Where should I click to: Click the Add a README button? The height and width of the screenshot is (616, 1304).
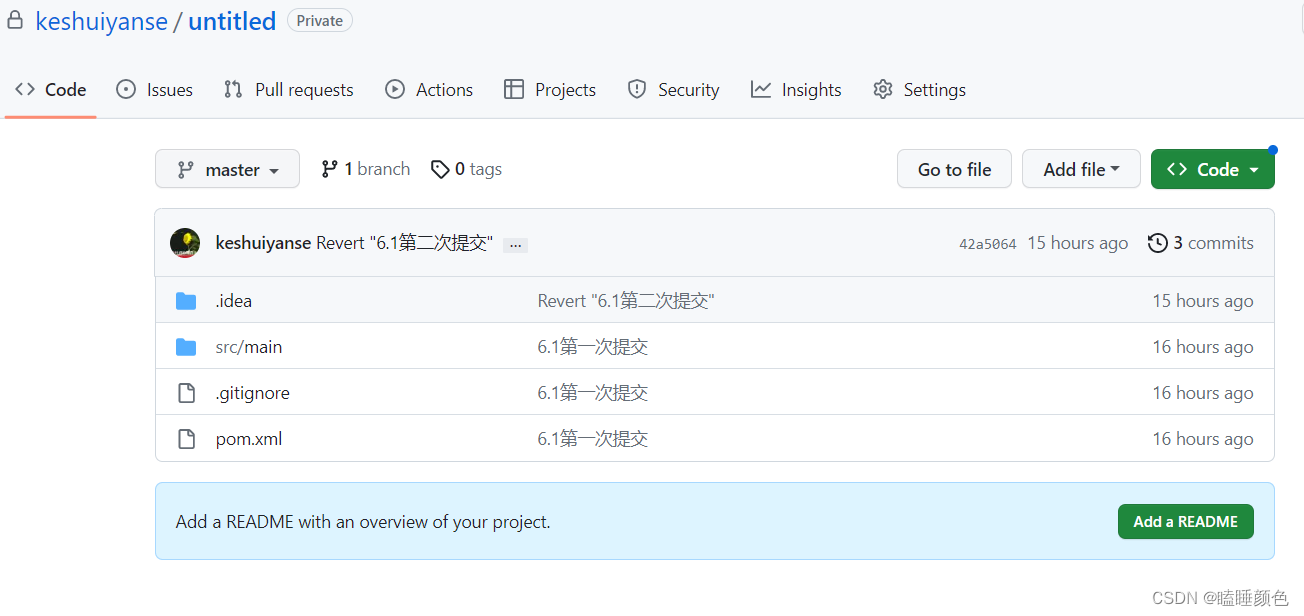coord(1186,522)
